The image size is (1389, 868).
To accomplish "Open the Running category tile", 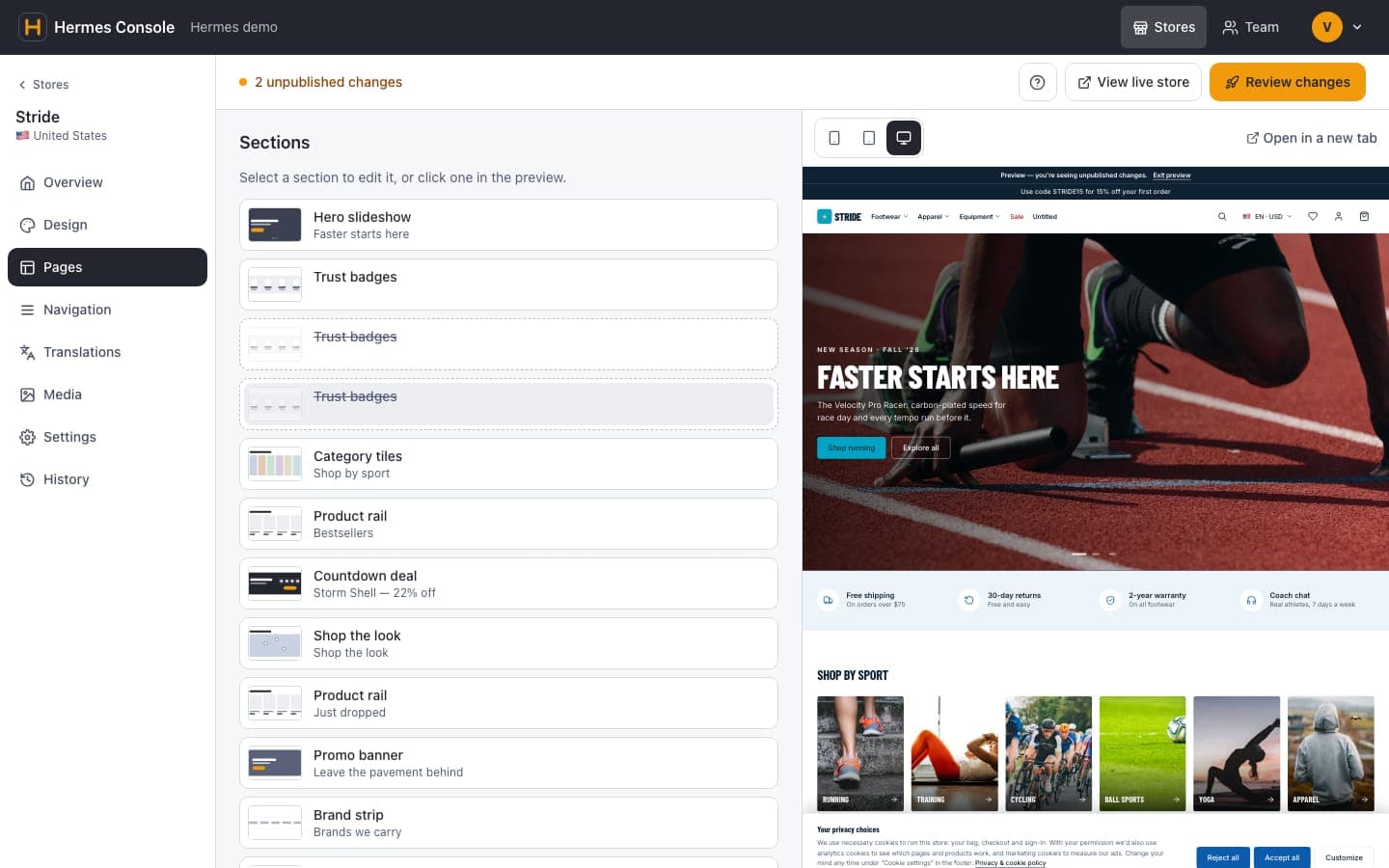I will pos(860,753).
